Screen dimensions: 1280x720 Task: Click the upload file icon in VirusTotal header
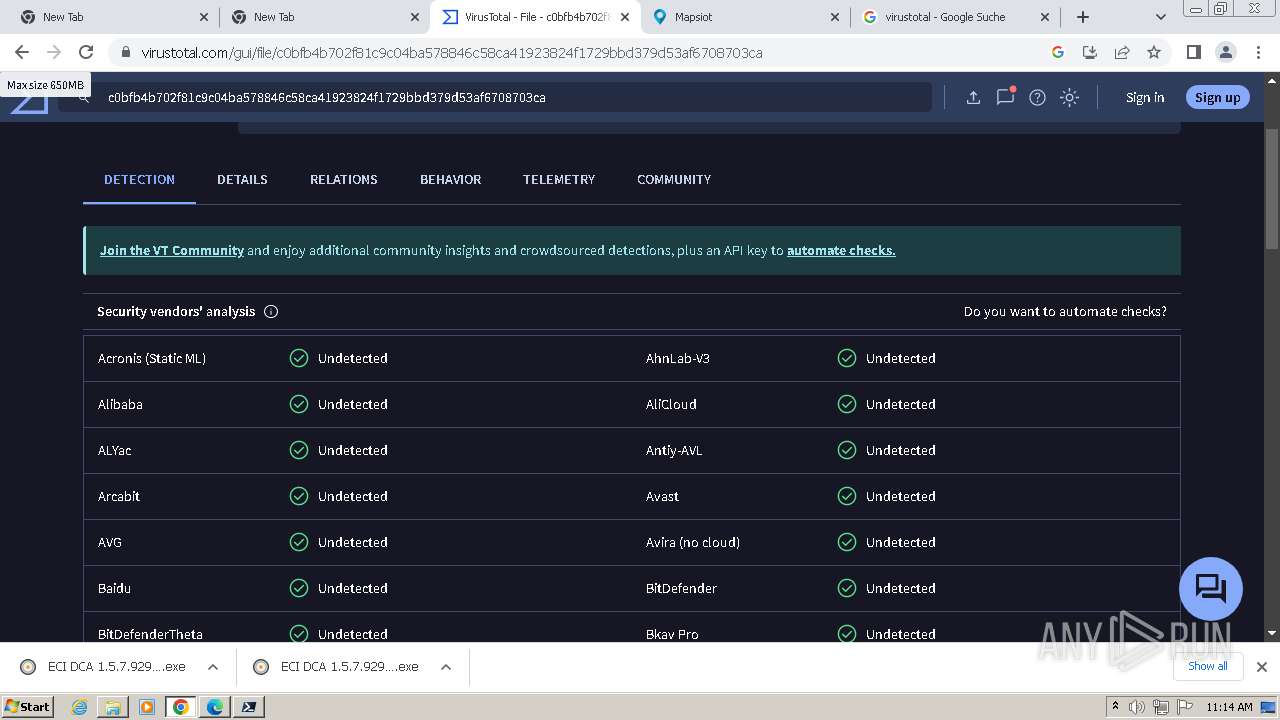[x=972, y=97]
